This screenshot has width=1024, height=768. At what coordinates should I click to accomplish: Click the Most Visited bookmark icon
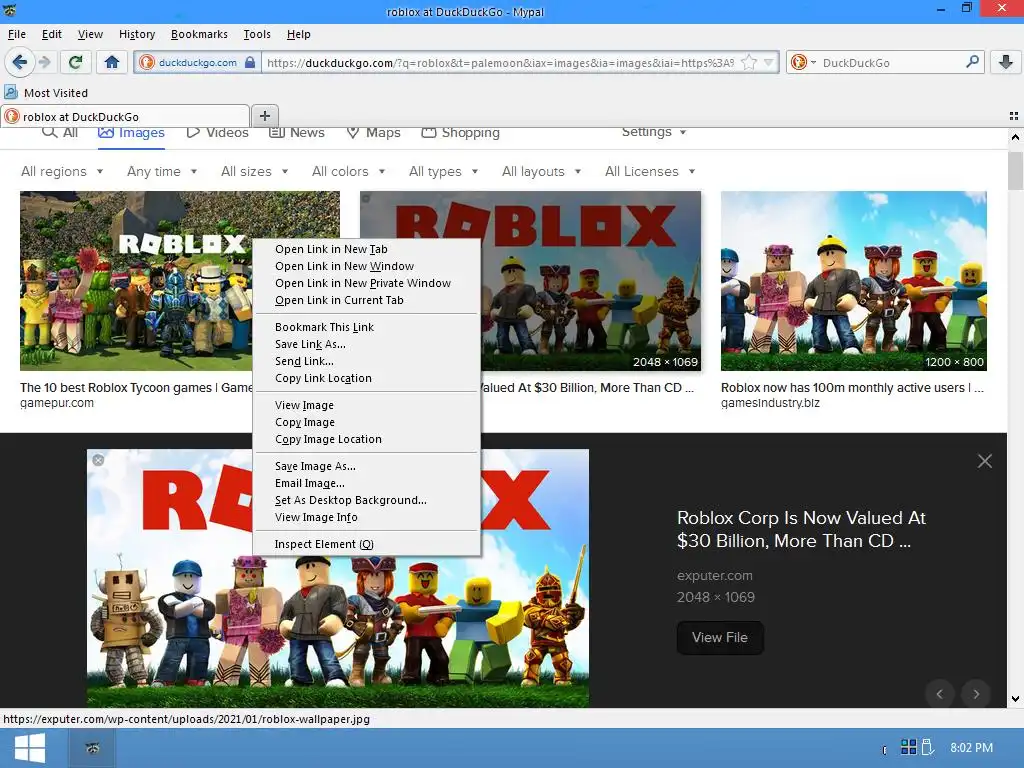click(x=11, y=92)
